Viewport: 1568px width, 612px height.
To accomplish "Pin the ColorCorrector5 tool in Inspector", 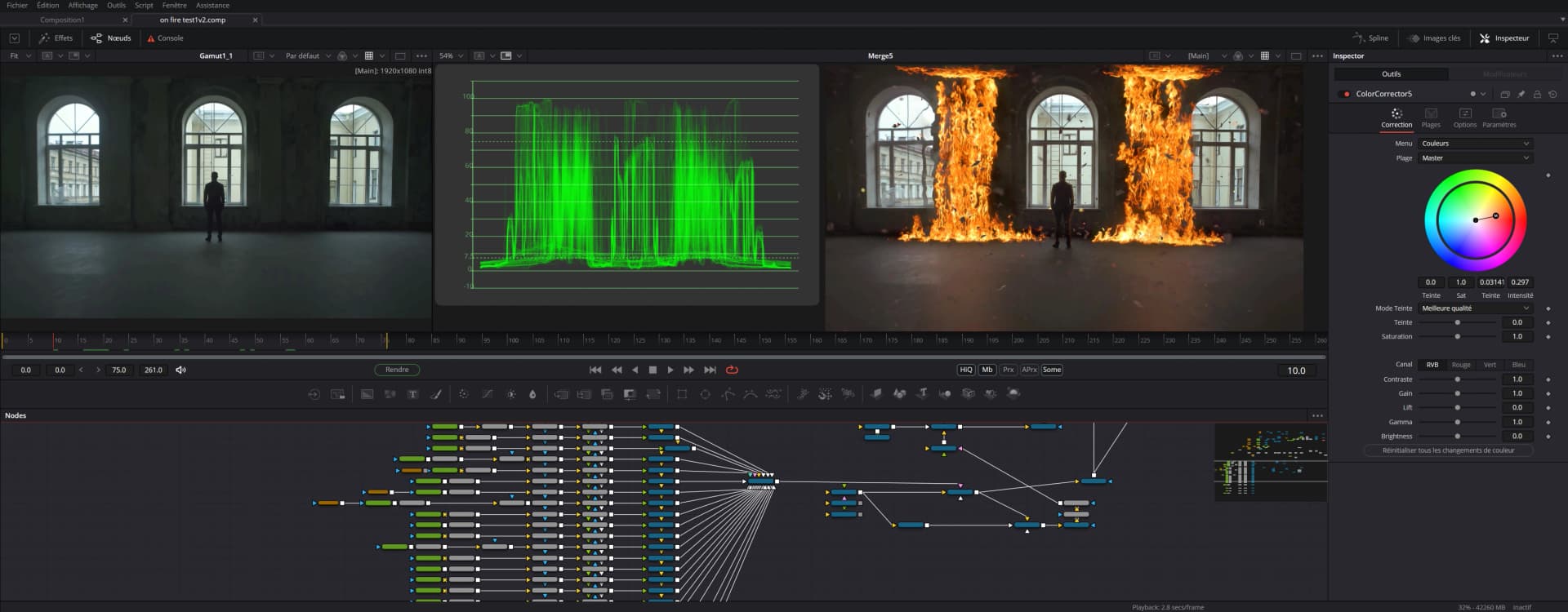I will (1521, 94).
